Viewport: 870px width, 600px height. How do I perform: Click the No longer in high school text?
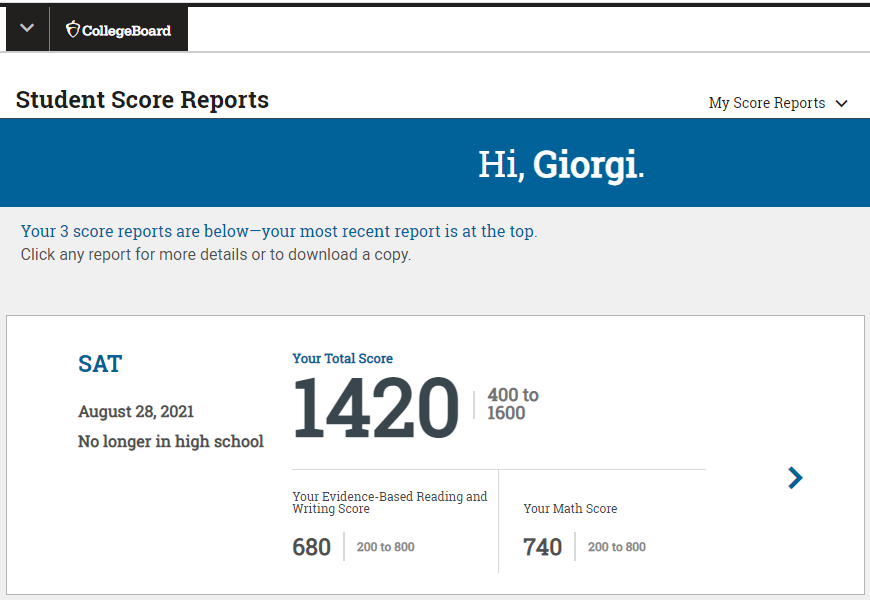coord(171,441)
